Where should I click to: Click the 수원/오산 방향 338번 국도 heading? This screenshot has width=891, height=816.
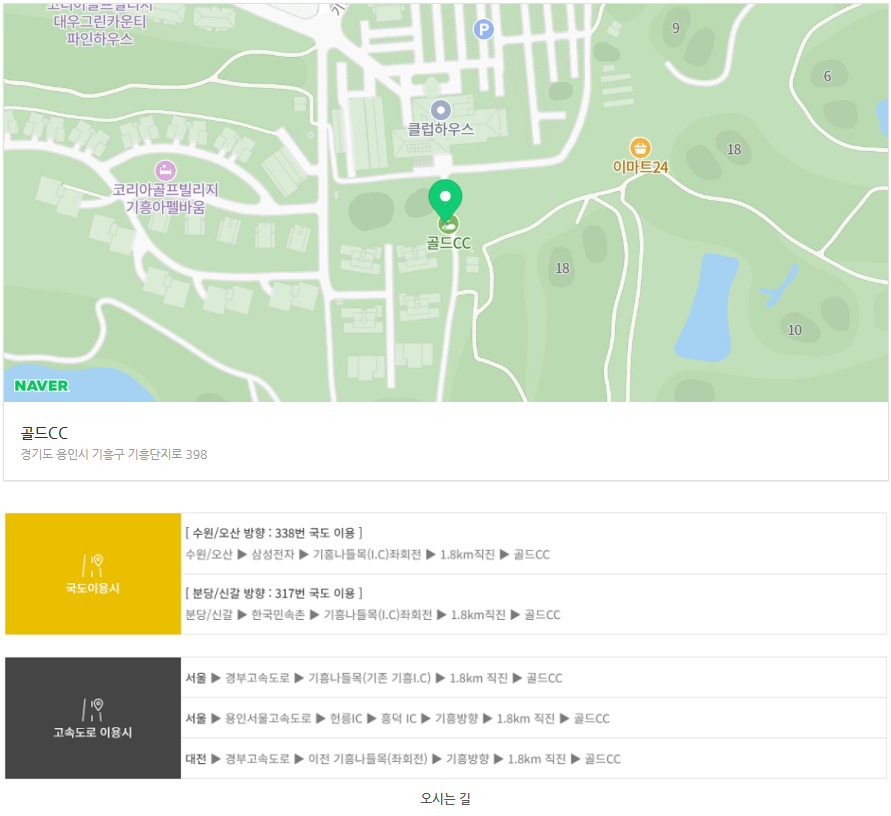273,533
